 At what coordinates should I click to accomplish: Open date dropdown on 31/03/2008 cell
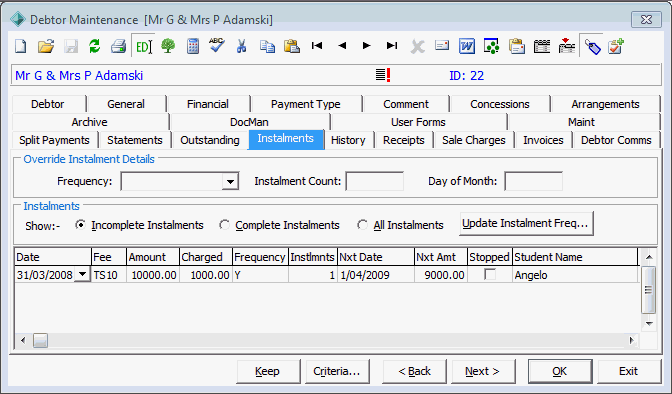coord(82,274)
